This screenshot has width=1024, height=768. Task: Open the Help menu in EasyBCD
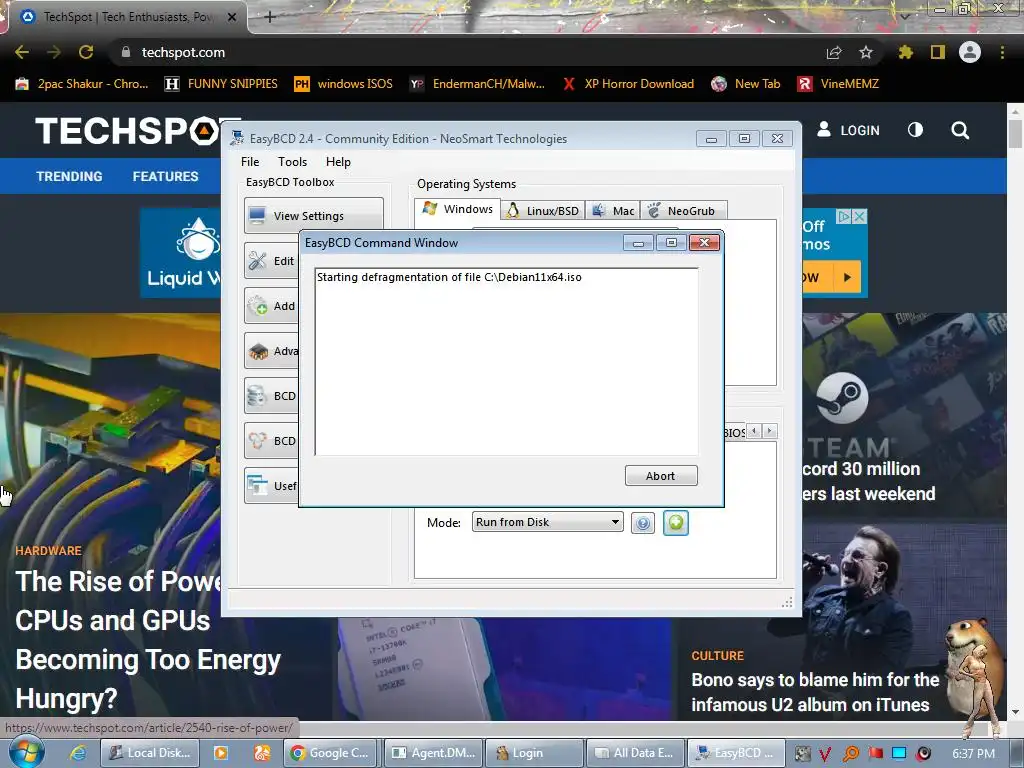pos(338,162)
